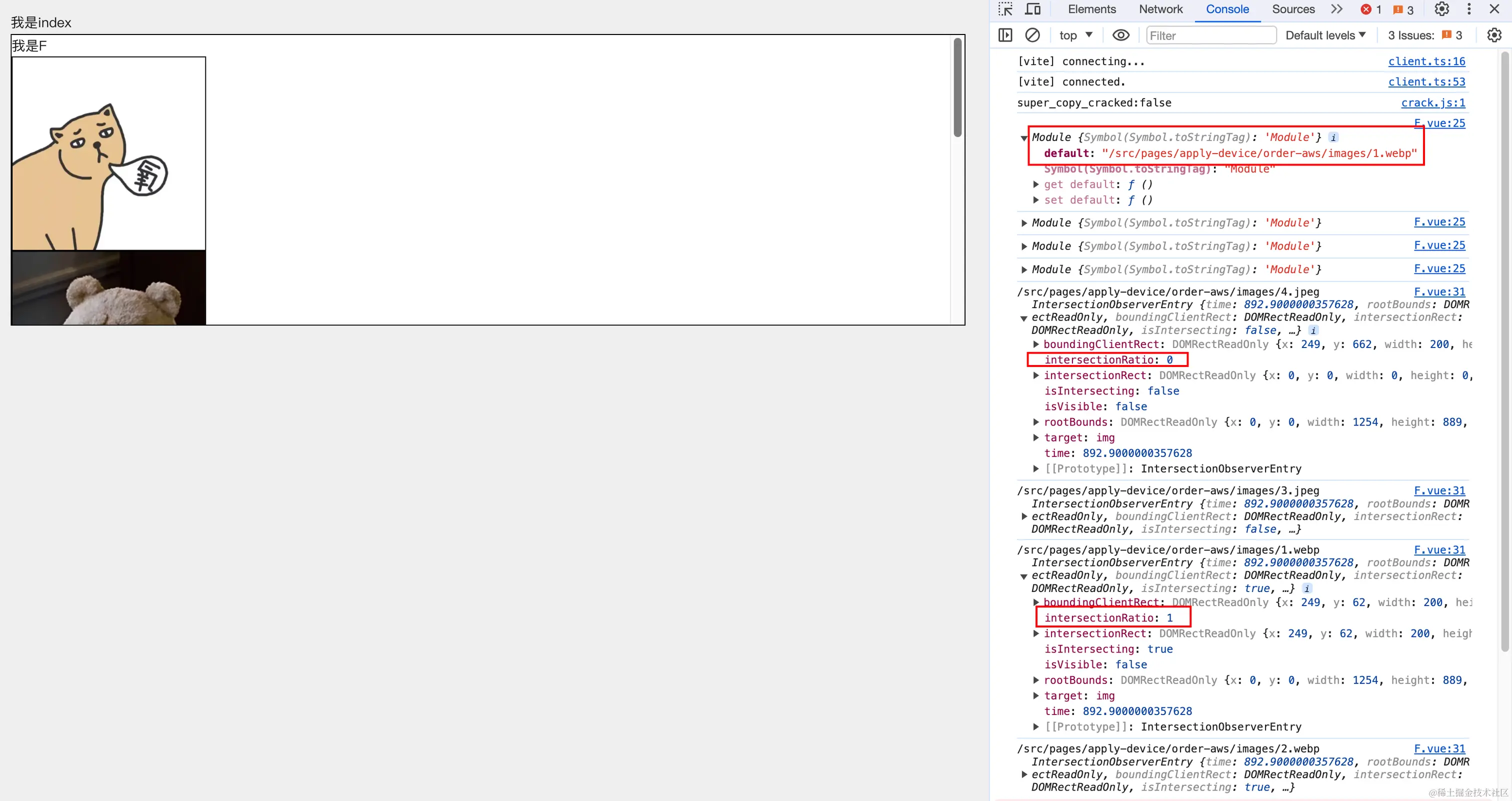Show the console sidebar panel icon

coord(1005,35)
